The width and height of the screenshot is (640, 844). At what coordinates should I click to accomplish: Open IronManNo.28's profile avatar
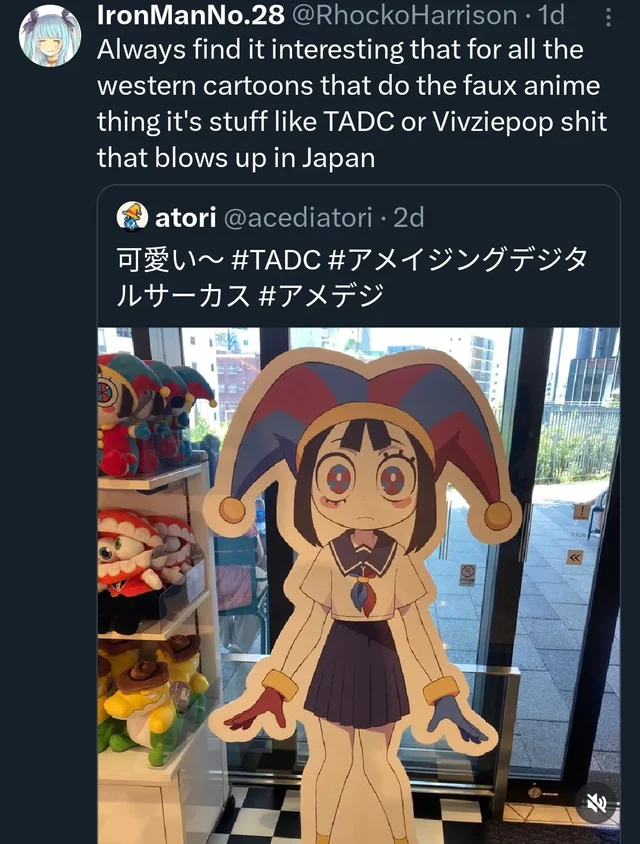pos(50,36)
